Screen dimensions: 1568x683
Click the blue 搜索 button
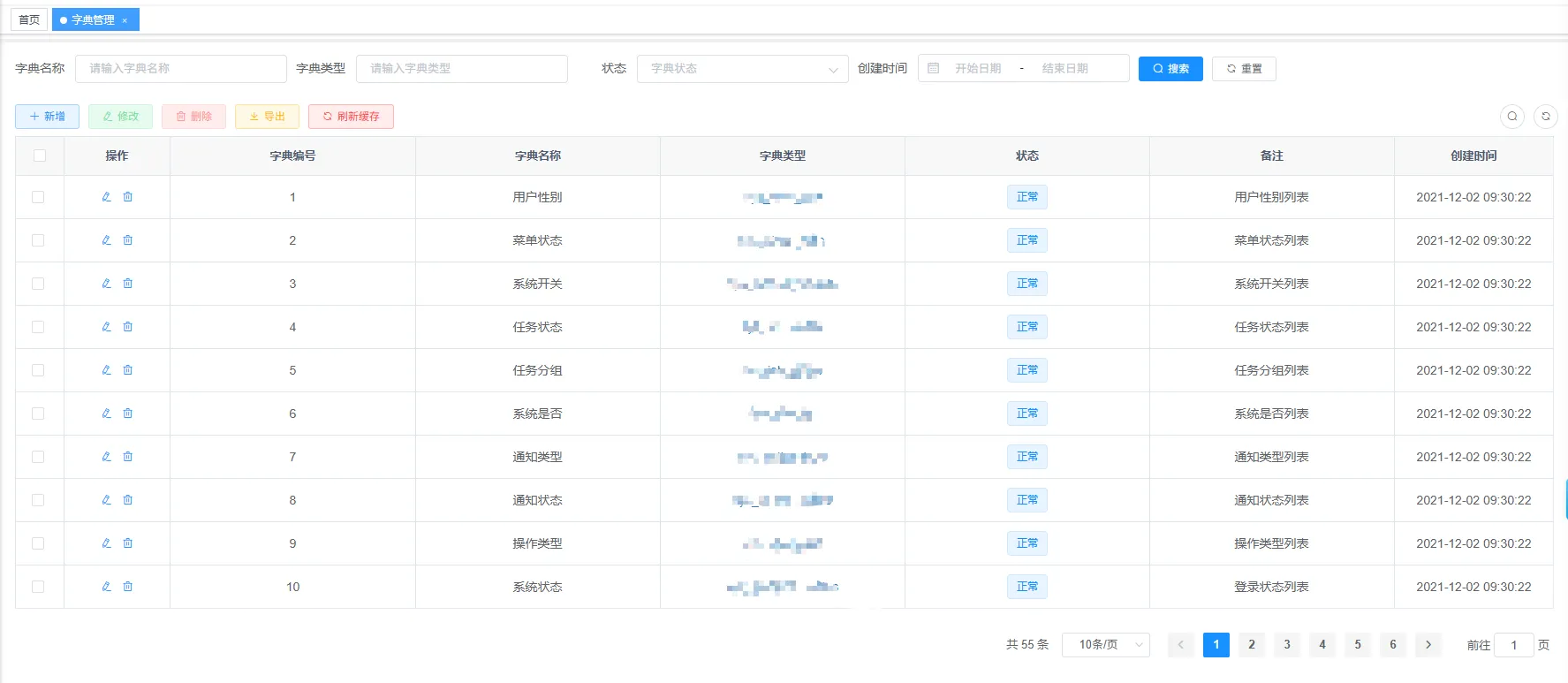pyautogui.click(x=1170, y=69)
